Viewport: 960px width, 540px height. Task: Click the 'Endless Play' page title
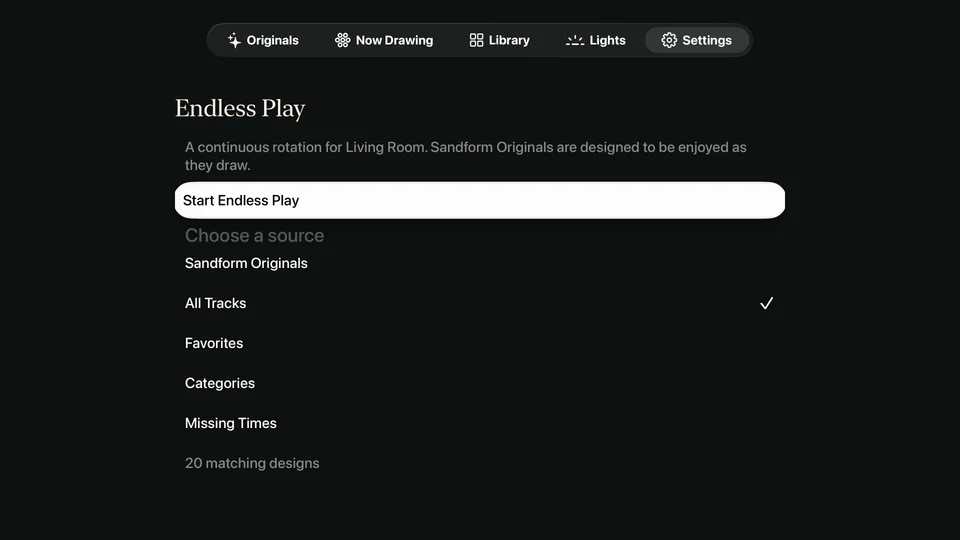click(x=240, y=108)
